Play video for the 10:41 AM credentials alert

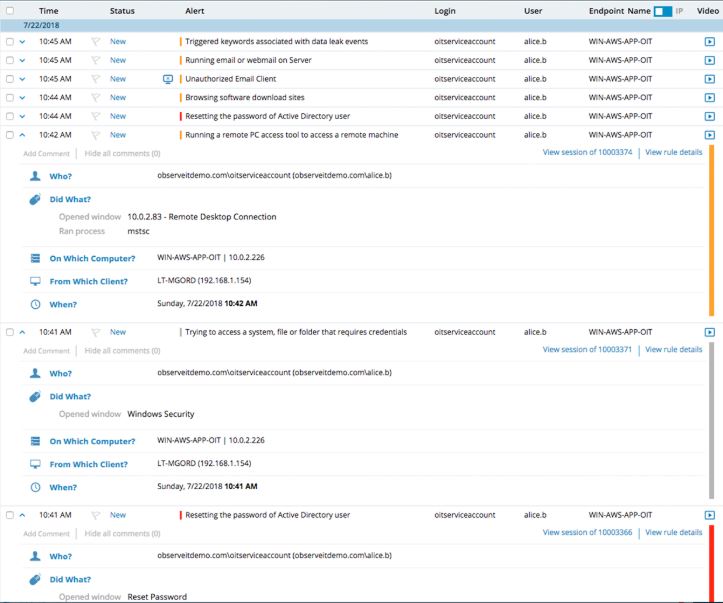[709, 332]
